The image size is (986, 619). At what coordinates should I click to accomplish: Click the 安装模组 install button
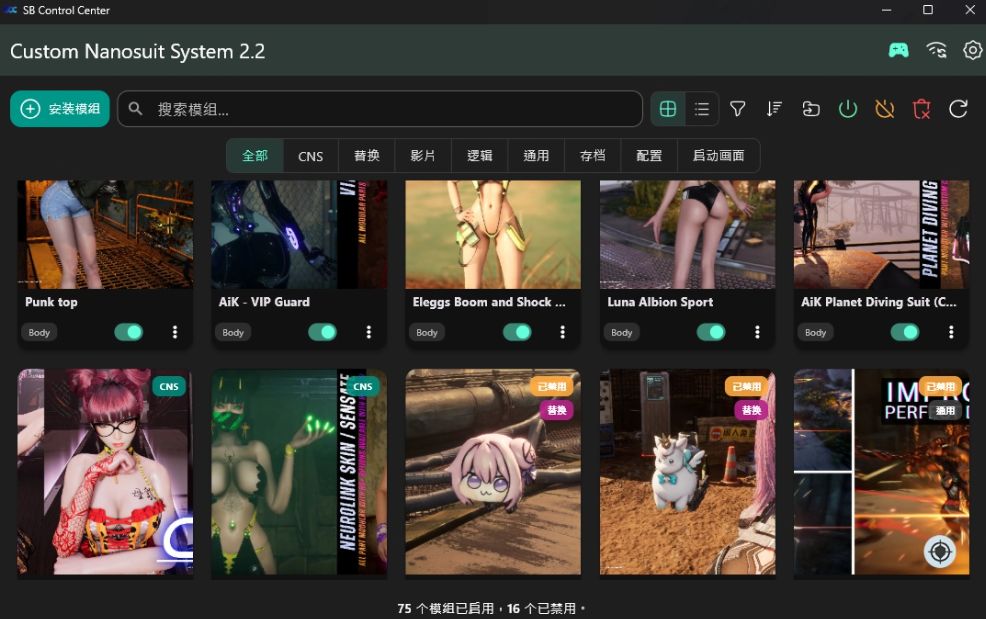pyautogui.click(x=60, y=109)
